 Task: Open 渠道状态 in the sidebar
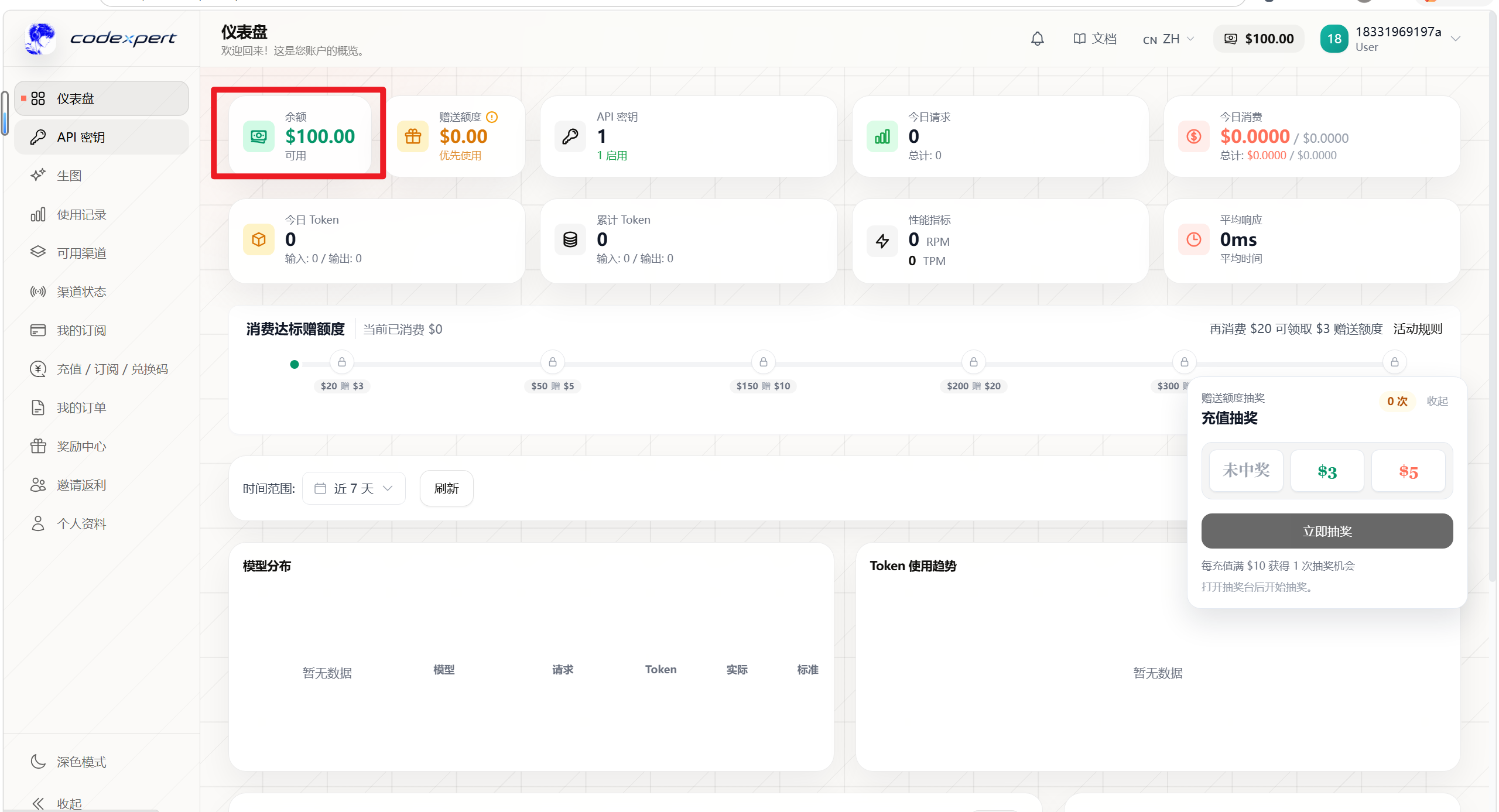(101, 292)
